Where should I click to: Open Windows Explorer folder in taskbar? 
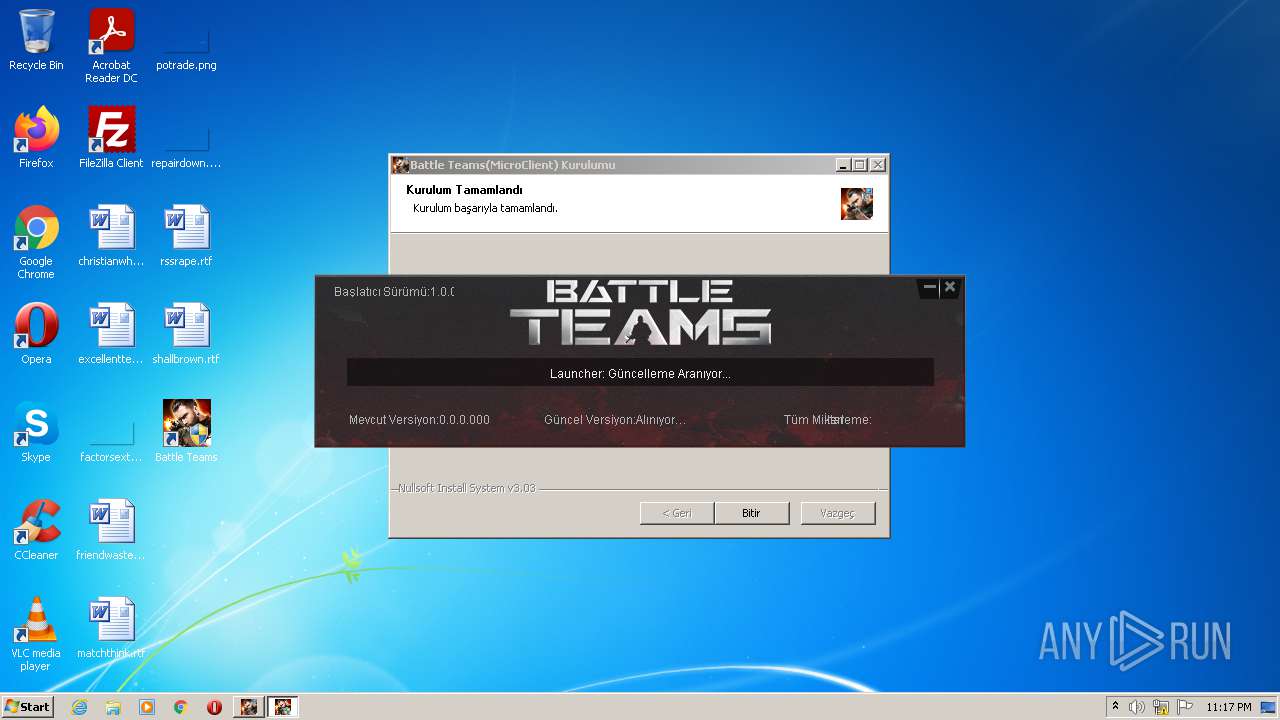tap(113, 707)
